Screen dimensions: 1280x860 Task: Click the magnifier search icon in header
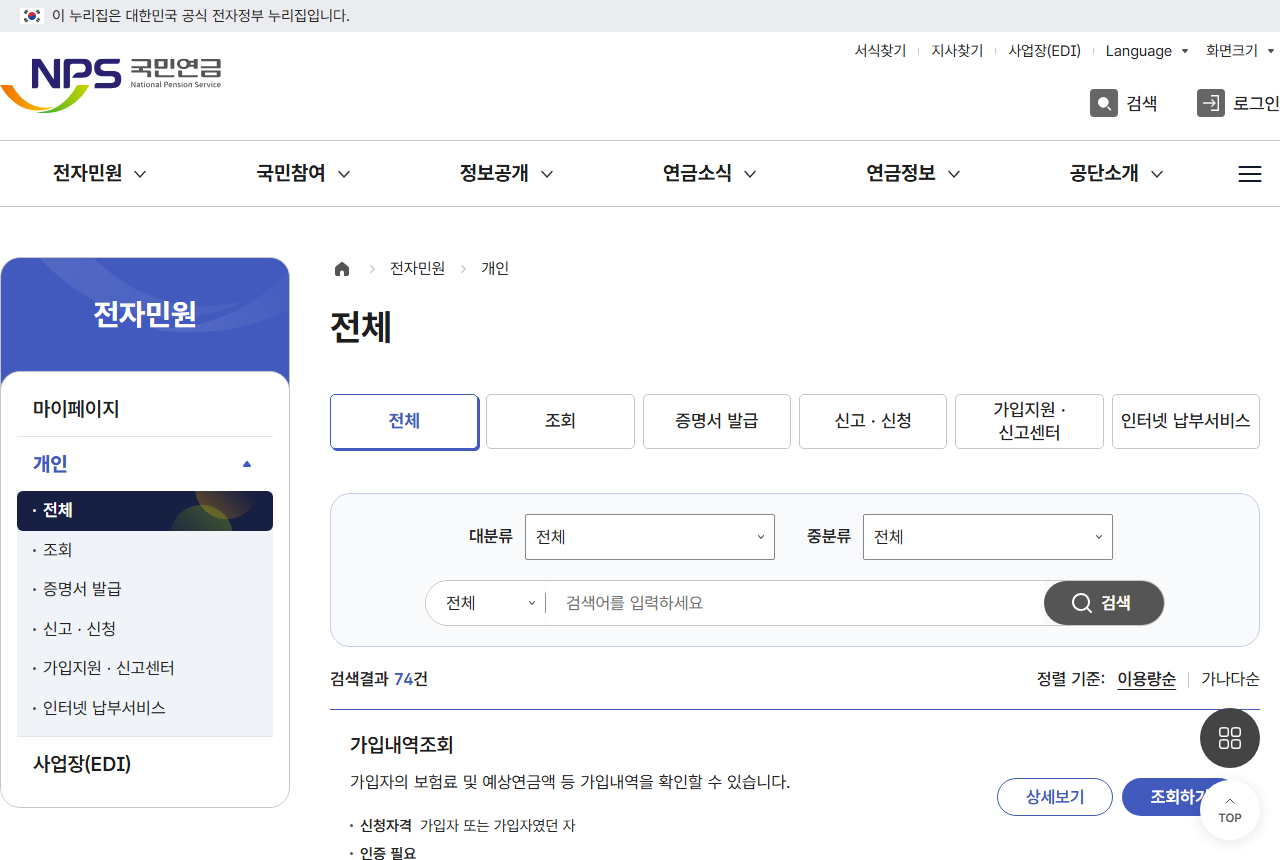point(1104,103)
